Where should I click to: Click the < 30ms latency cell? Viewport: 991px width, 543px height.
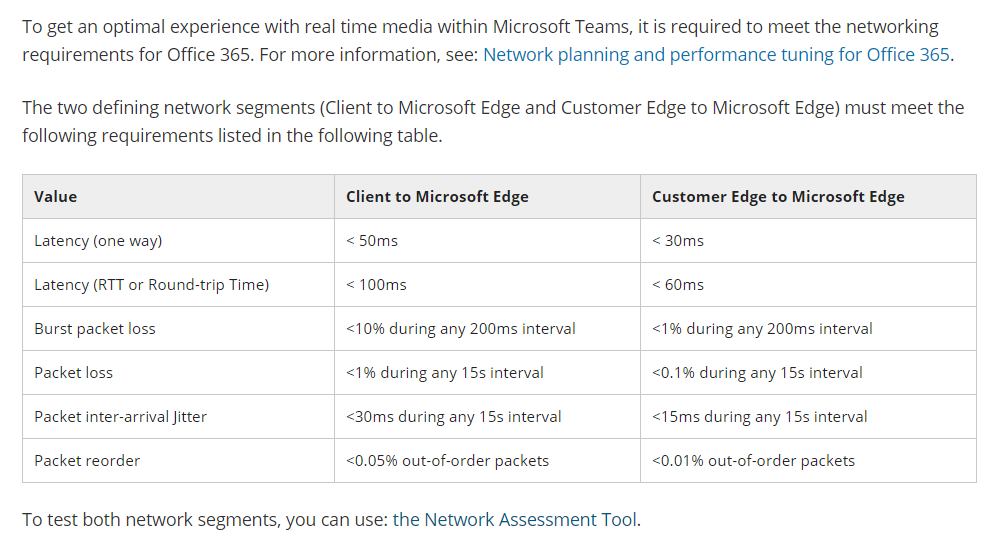coord(677,241)
